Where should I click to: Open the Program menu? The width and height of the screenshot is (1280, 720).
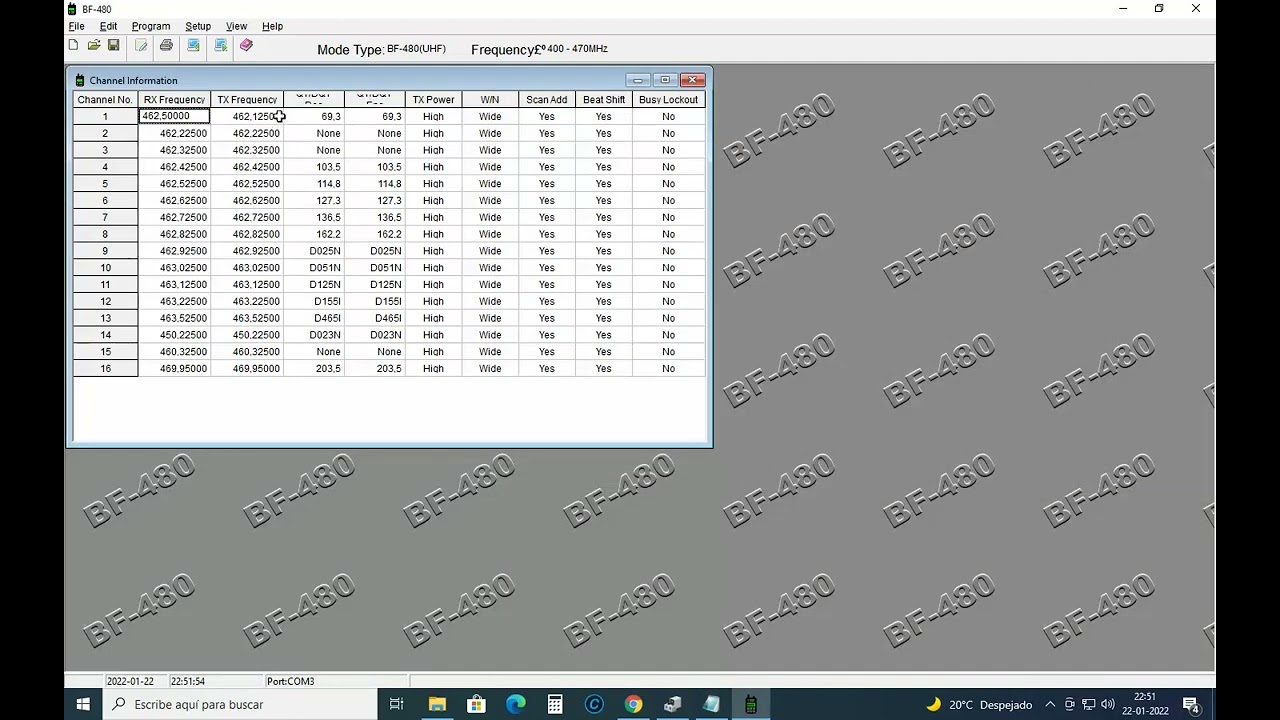point(151,26)
